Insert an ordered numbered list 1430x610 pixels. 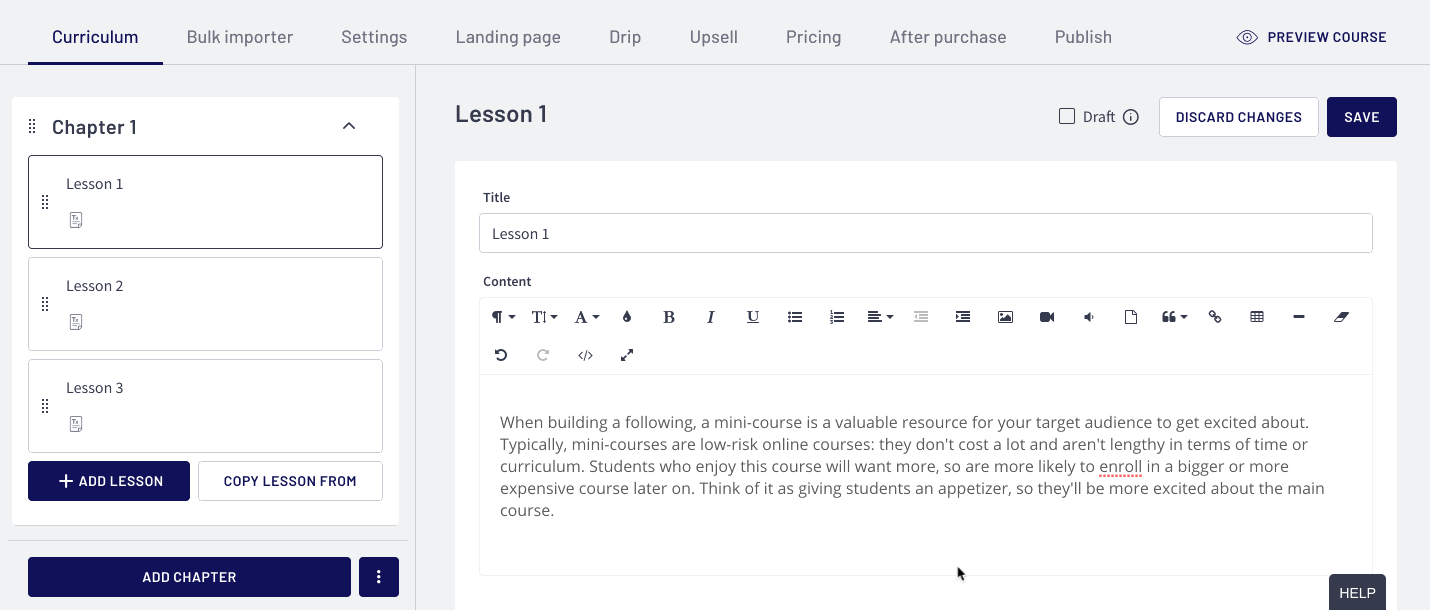click(837, 317)
